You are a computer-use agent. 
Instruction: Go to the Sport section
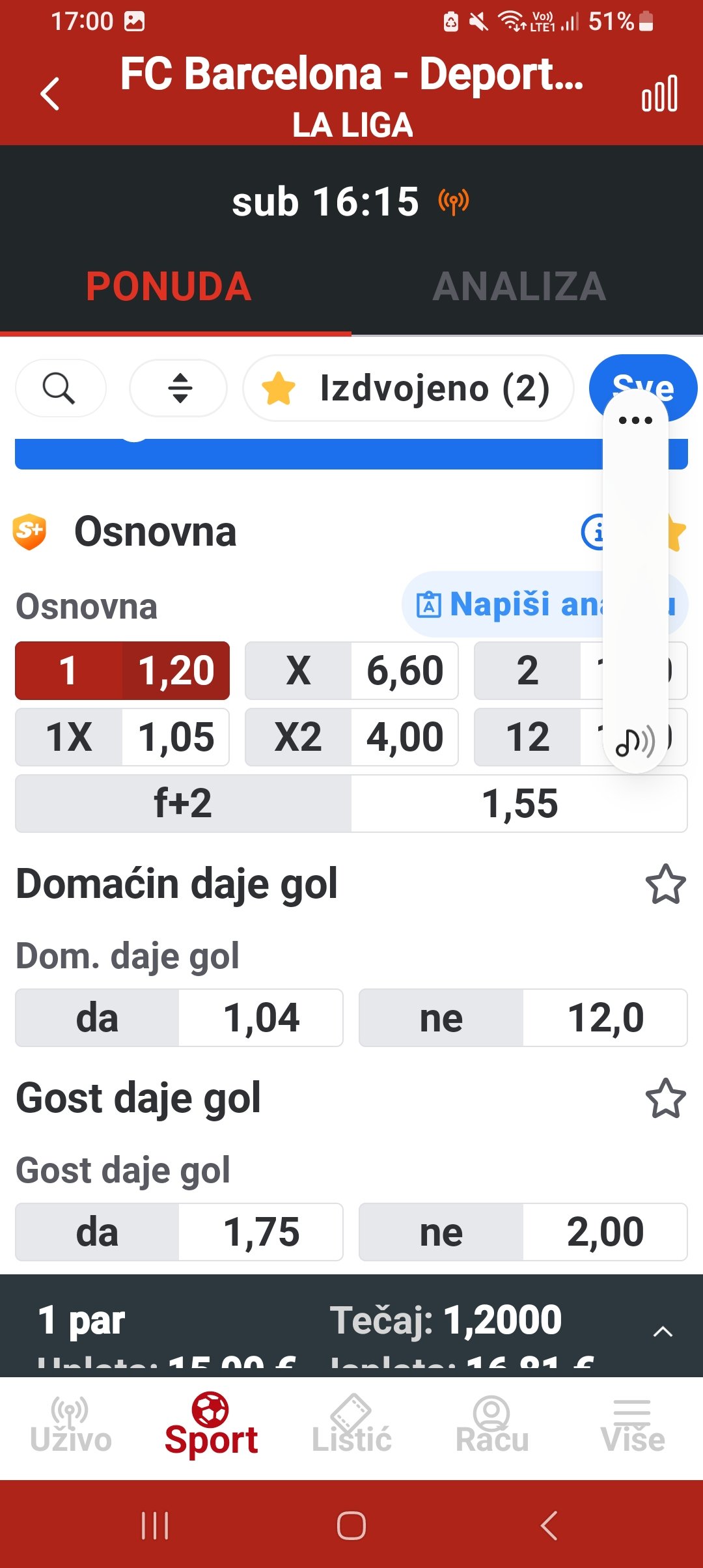(x=211, y=1426)
